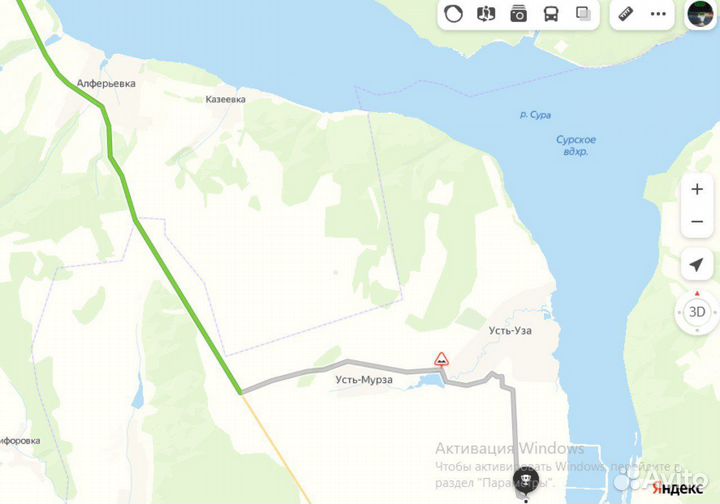The width and height of the screenshot is (720, 504).
Task: Click the Казеевка settlement label
Action: tap(225, 99)
